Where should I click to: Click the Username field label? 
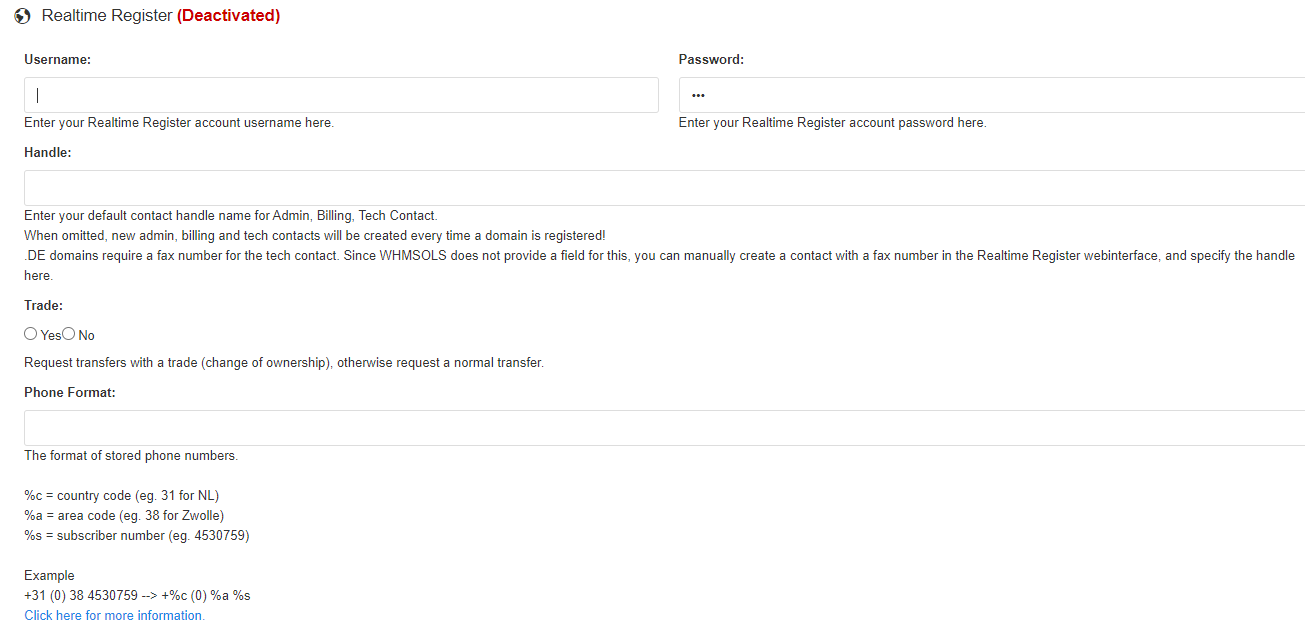pyautogui.click(x=57, y=60)
